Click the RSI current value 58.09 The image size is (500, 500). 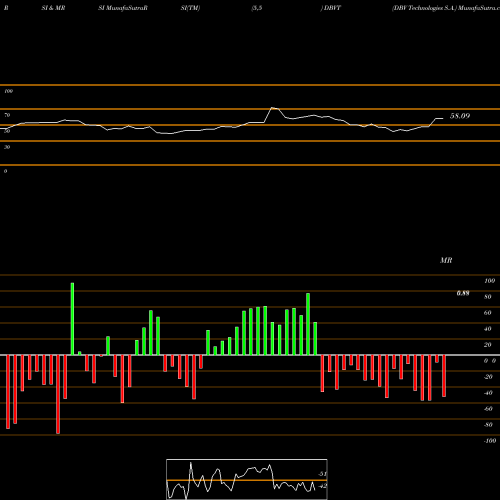tap(460, 116)
